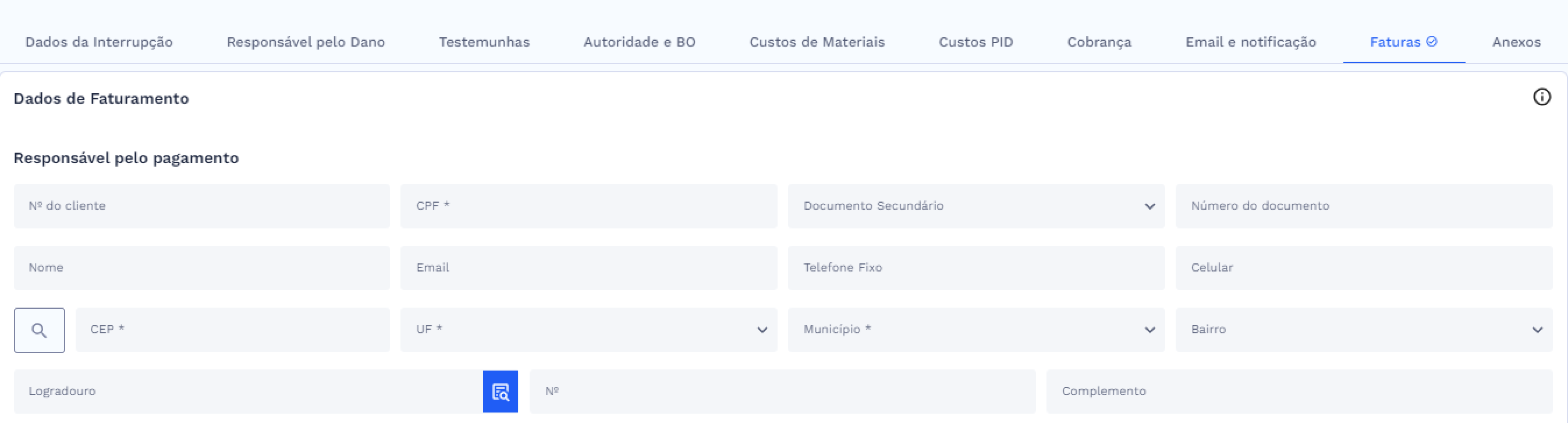Open the Responsável pelo Dano tab
Viewport: 1568px width, 423px height.
click(x=306, y=41)
